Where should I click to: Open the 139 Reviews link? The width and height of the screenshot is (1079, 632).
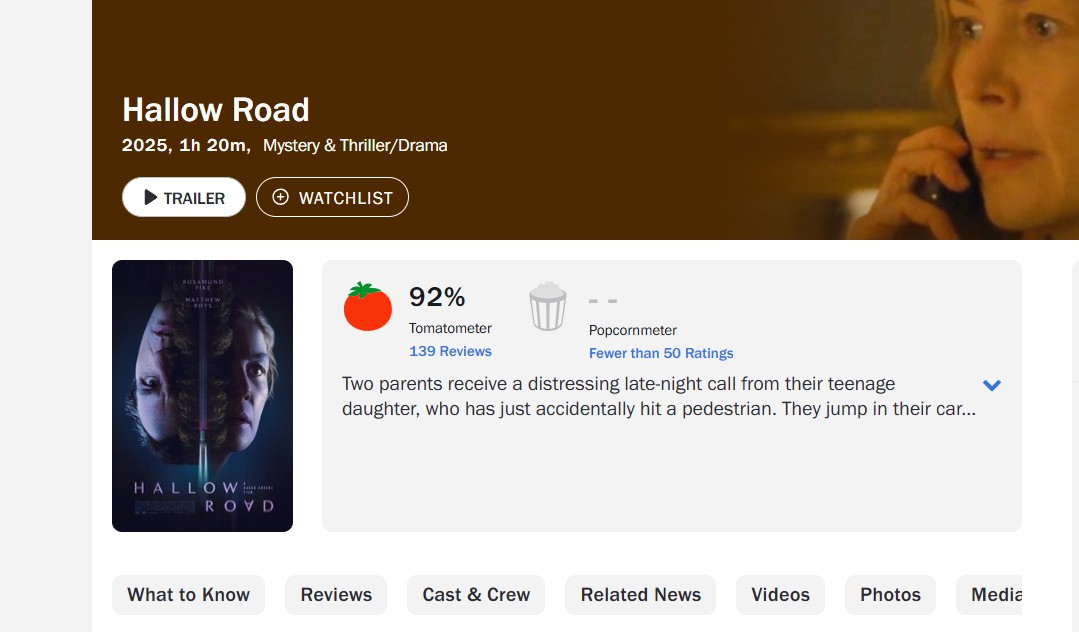[450, 351]
